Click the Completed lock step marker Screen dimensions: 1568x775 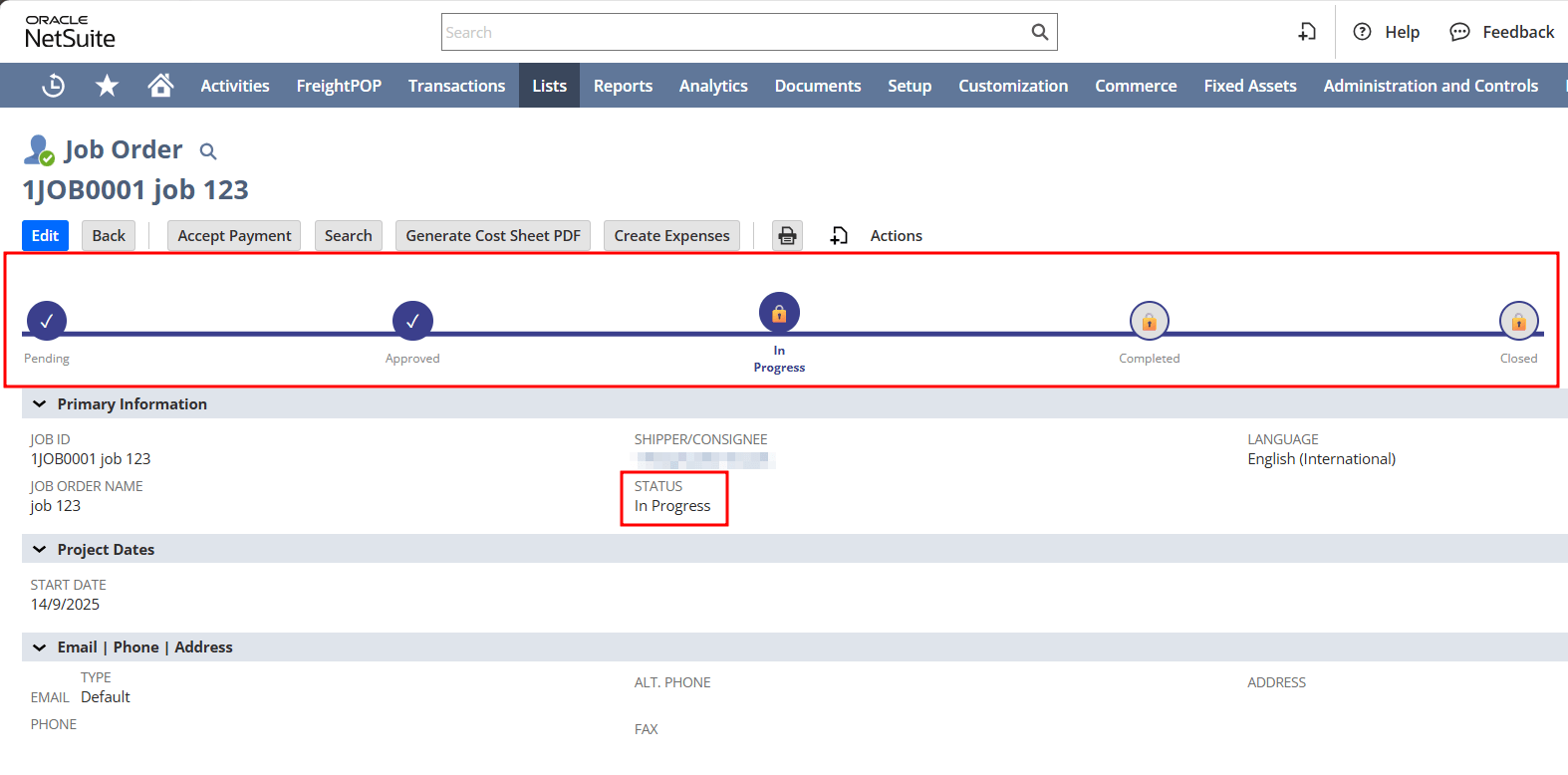(x=1149, y=321)
